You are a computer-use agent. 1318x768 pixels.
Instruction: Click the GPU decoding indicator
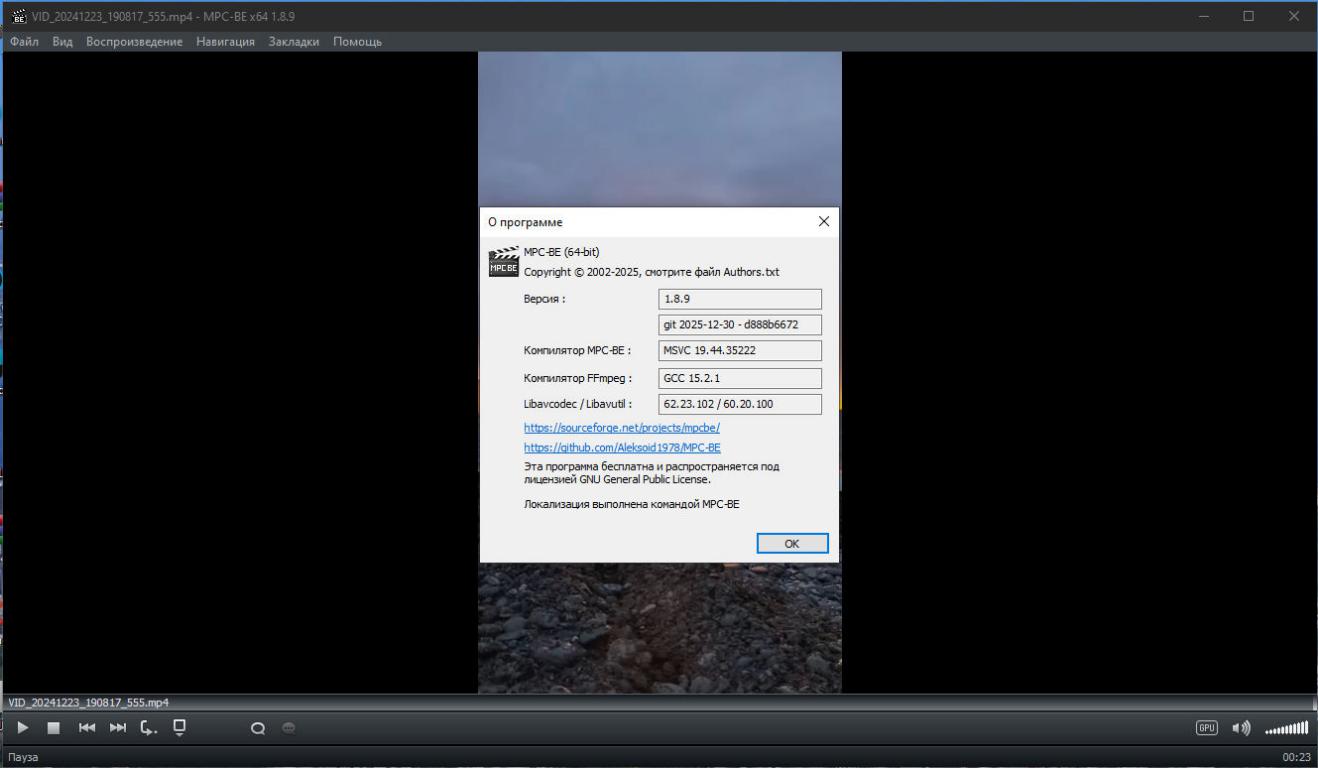pyautogui.click(x=1206, y=728)
